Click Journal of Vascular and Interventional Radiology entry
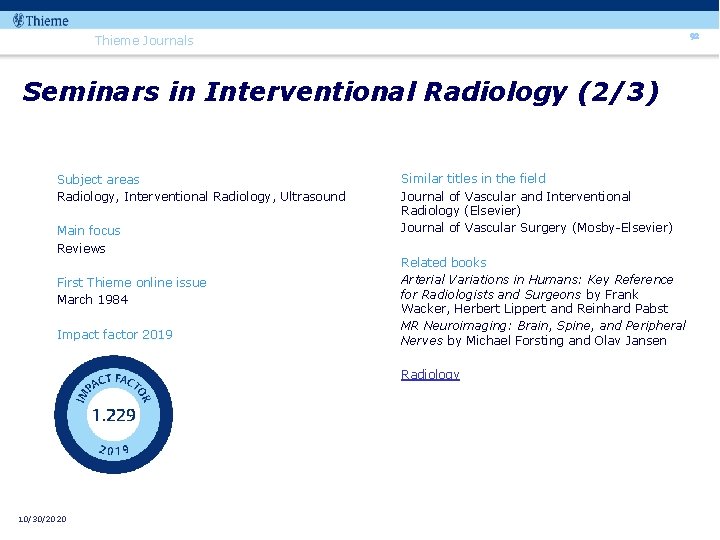720x540 pixels. click(516, 203)
